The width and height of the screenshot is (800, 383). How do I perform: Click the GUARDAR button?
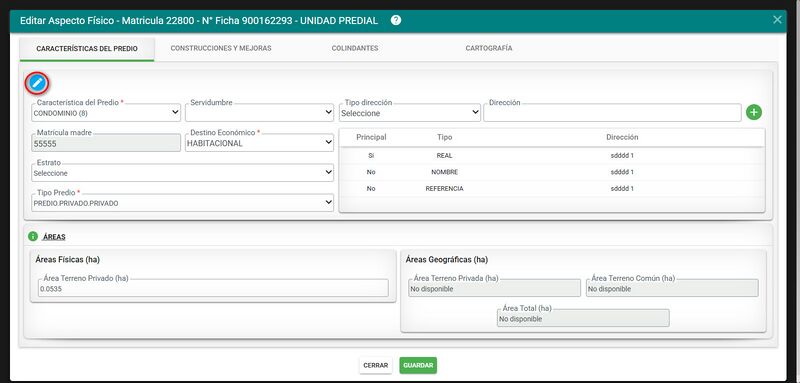tap(418, 365)
